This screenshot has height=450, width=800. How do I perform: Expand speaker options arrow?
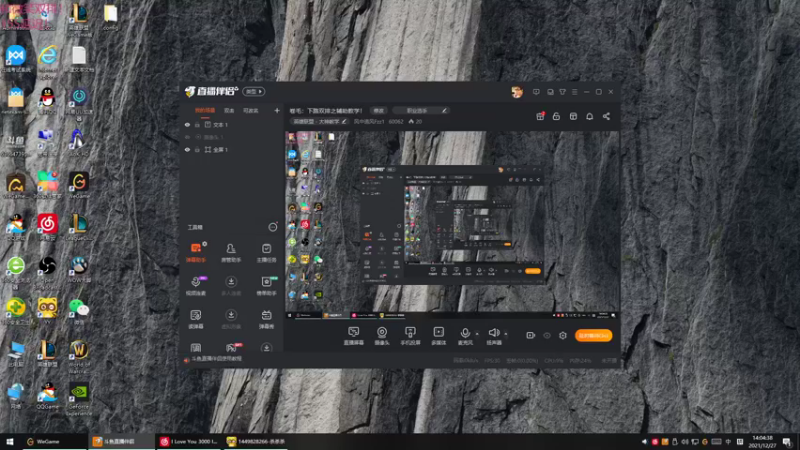506,334
